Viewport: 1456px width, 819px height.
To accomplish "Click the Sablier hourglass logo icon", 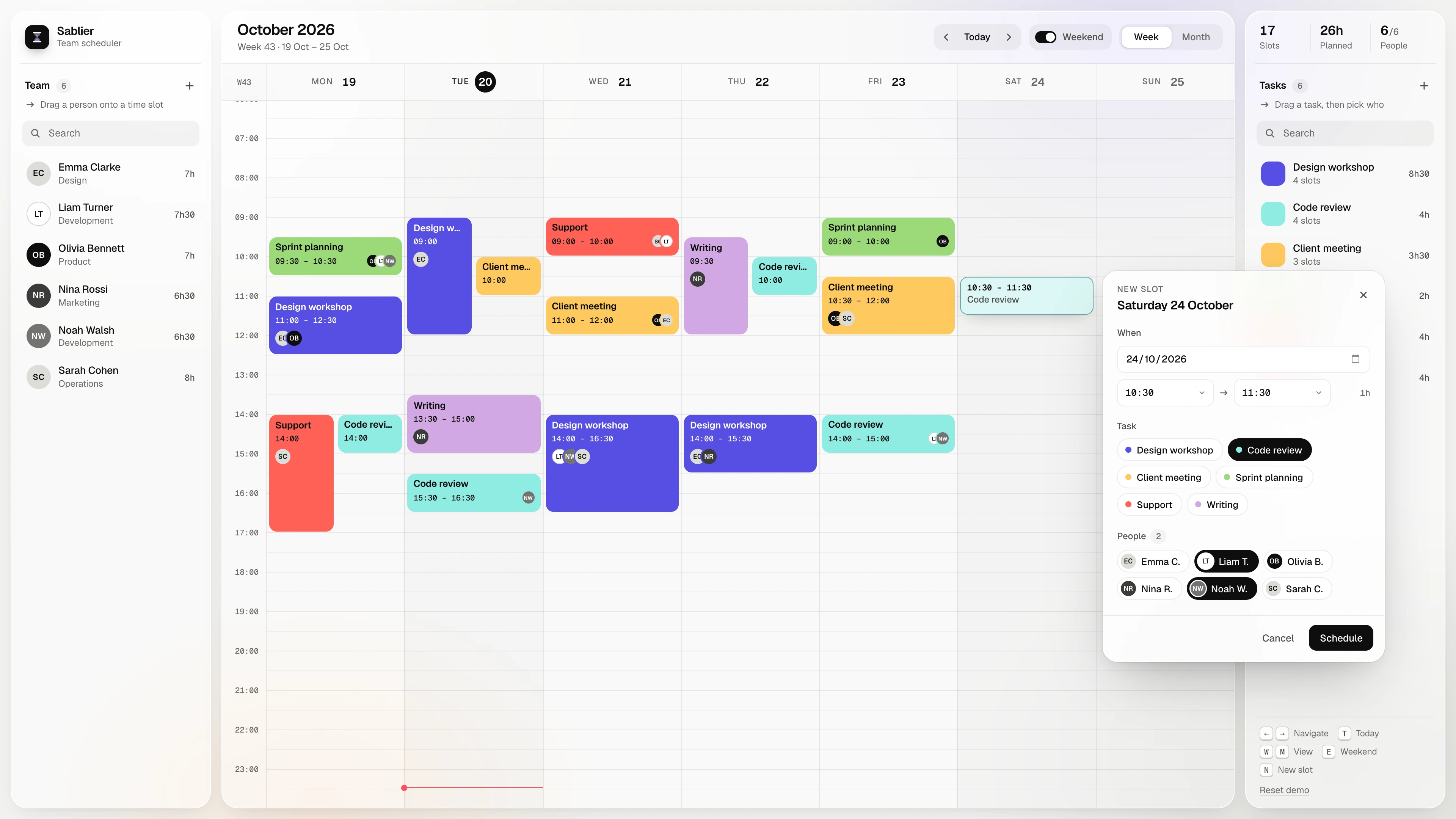I will [37, 37].
